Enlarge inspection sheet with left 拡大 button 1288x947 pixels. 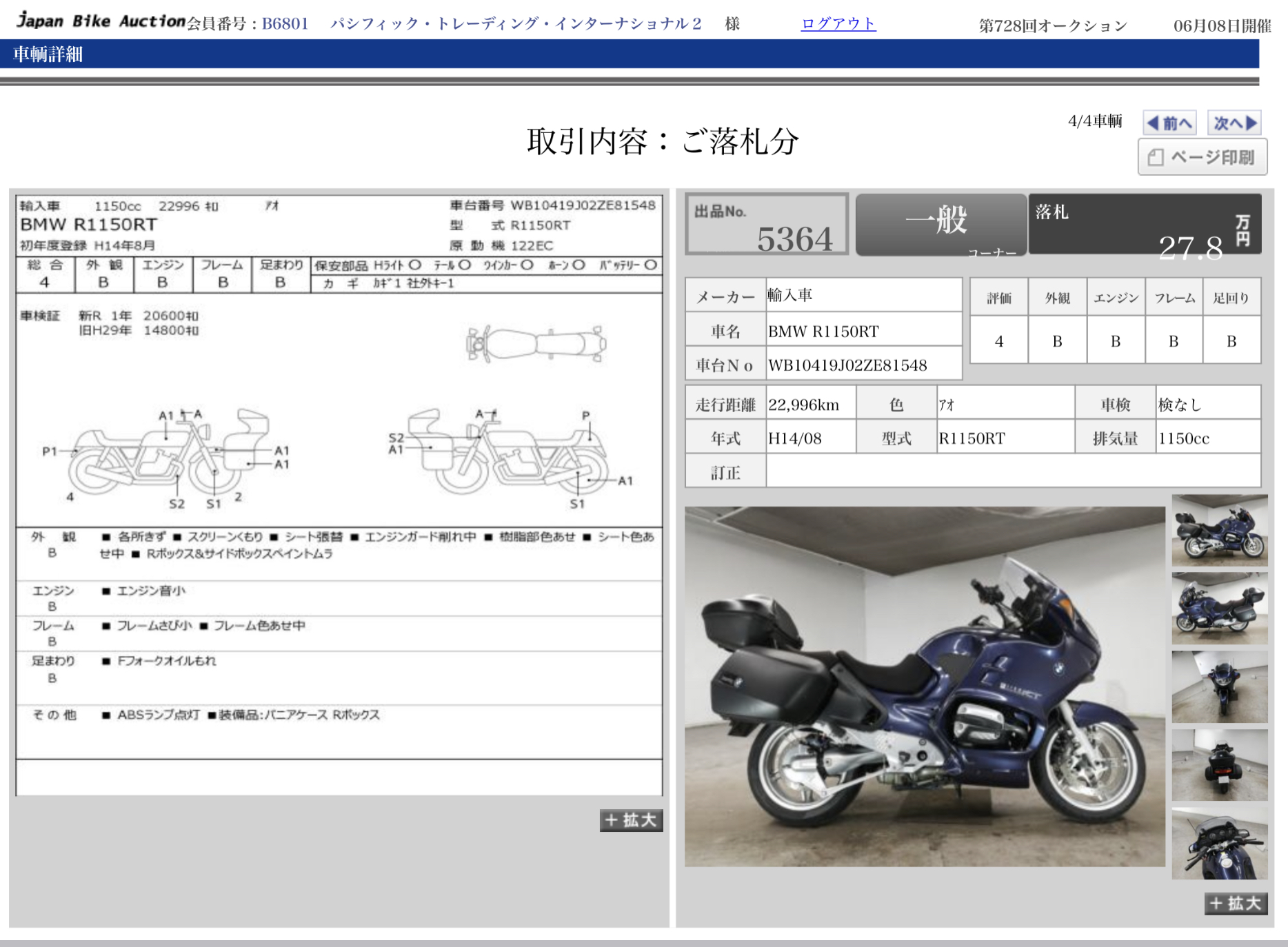tap(631, 820)
